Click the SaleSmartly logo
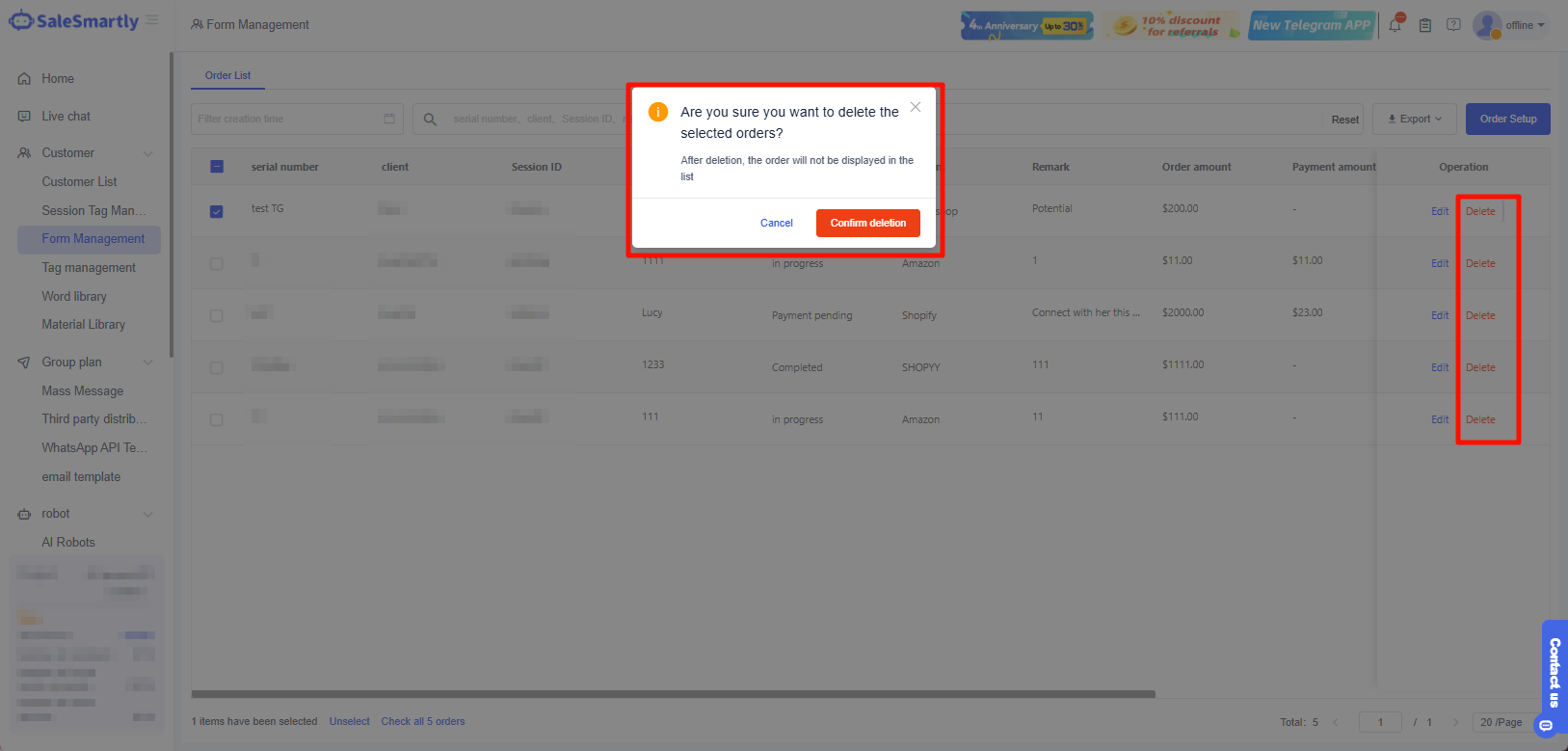The image size is (1568, 751). point(73,21)
